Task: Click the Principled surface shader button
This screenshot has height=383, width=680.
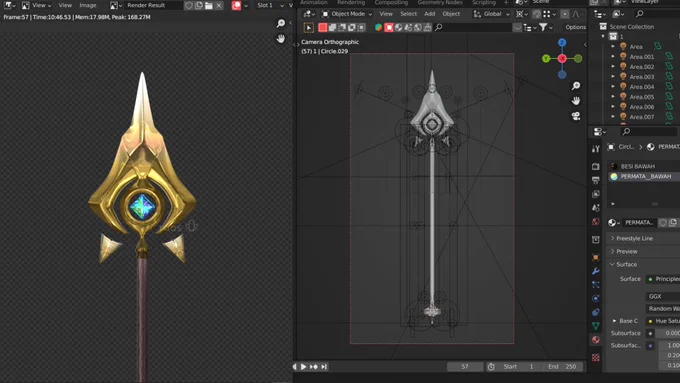Action: click(663, 279)
